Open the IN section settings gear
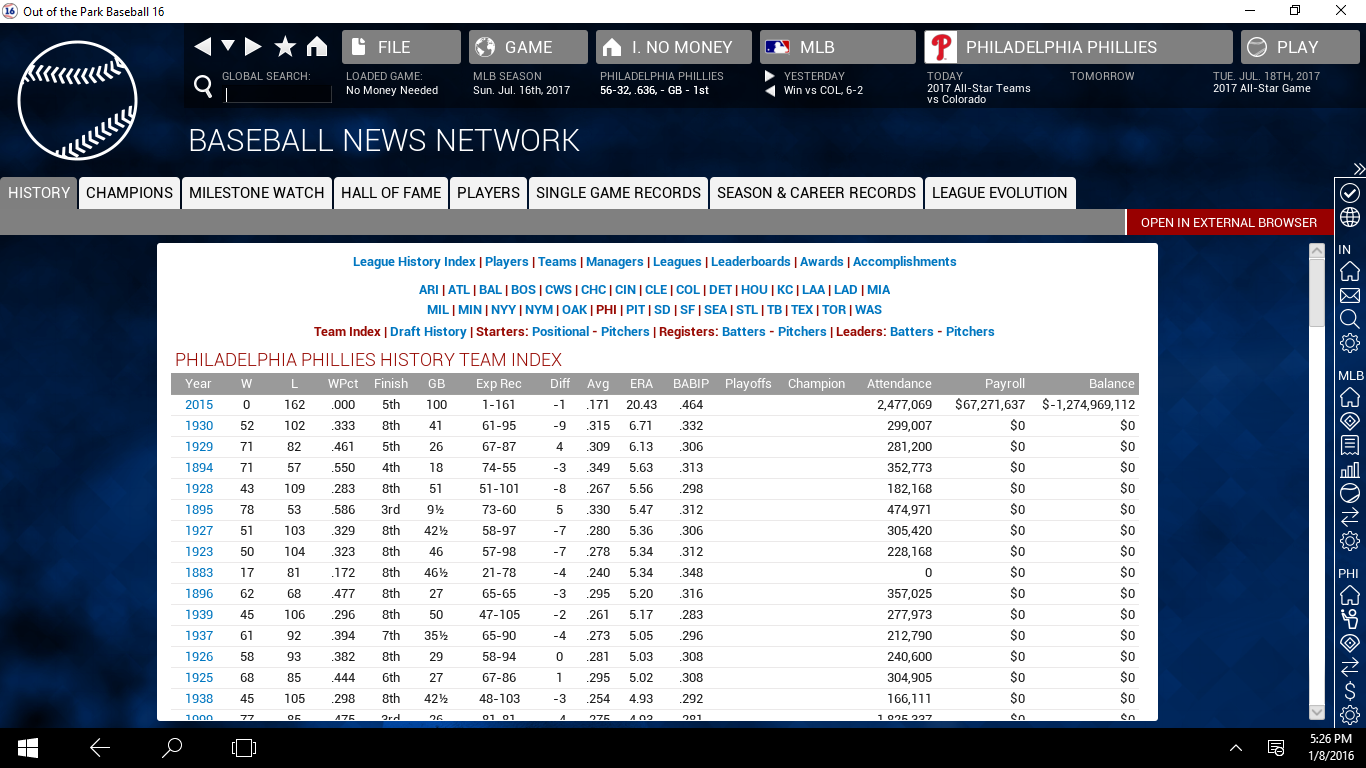1366x768 pixels. click(x=1350, y=343)
